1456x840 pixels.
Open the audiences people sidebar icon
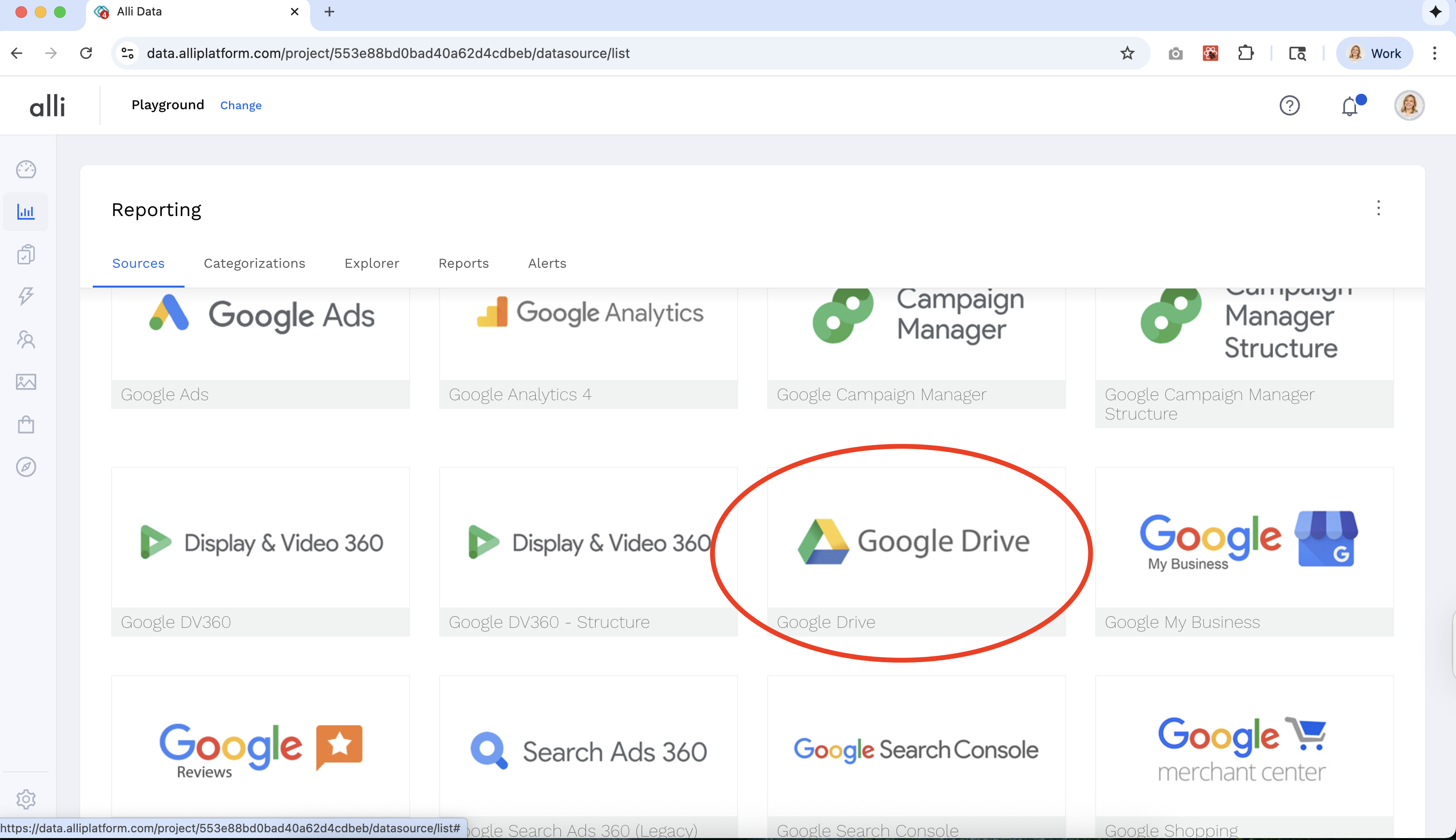(26, 339)
